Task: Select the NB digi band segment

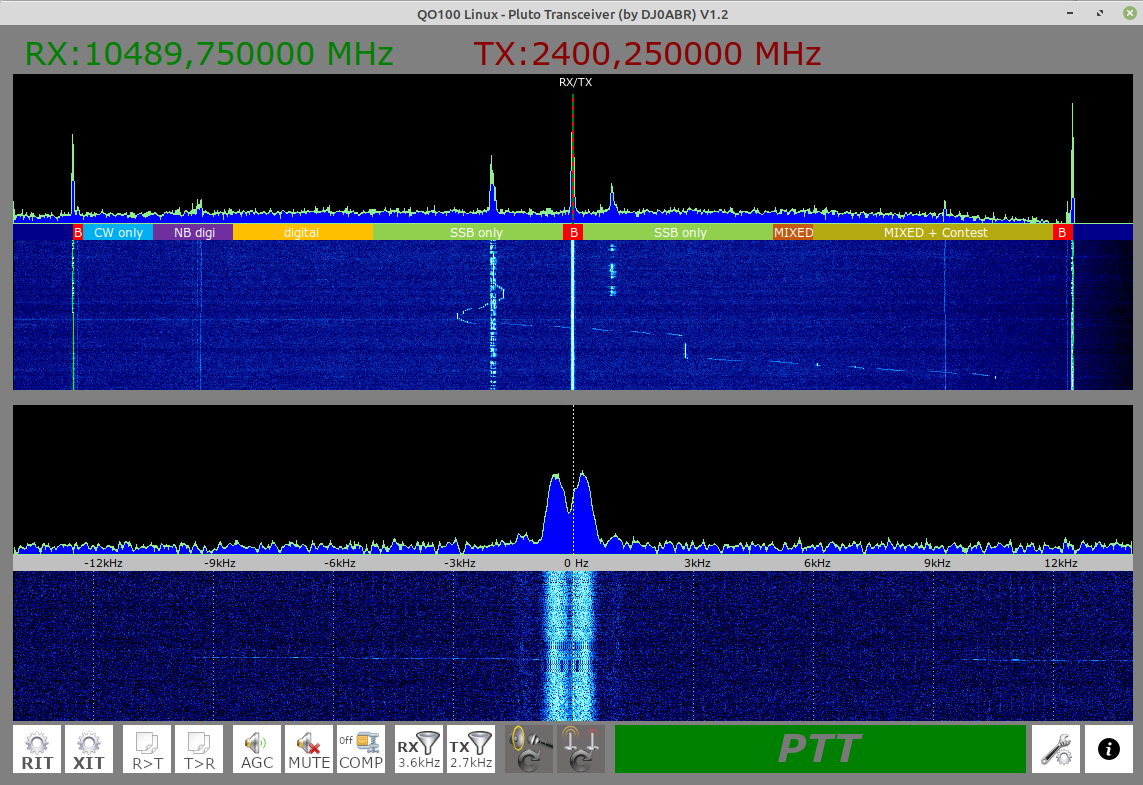Action: (194, 232)
